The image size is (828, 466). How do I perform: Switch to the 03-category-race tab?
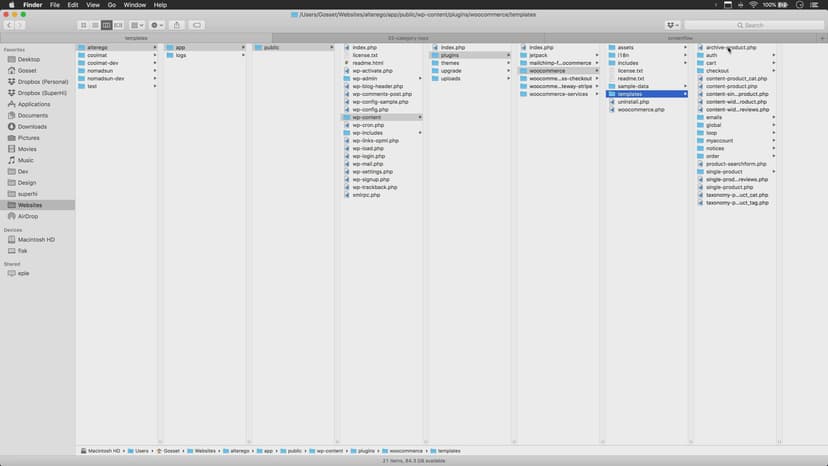point(408,38)
